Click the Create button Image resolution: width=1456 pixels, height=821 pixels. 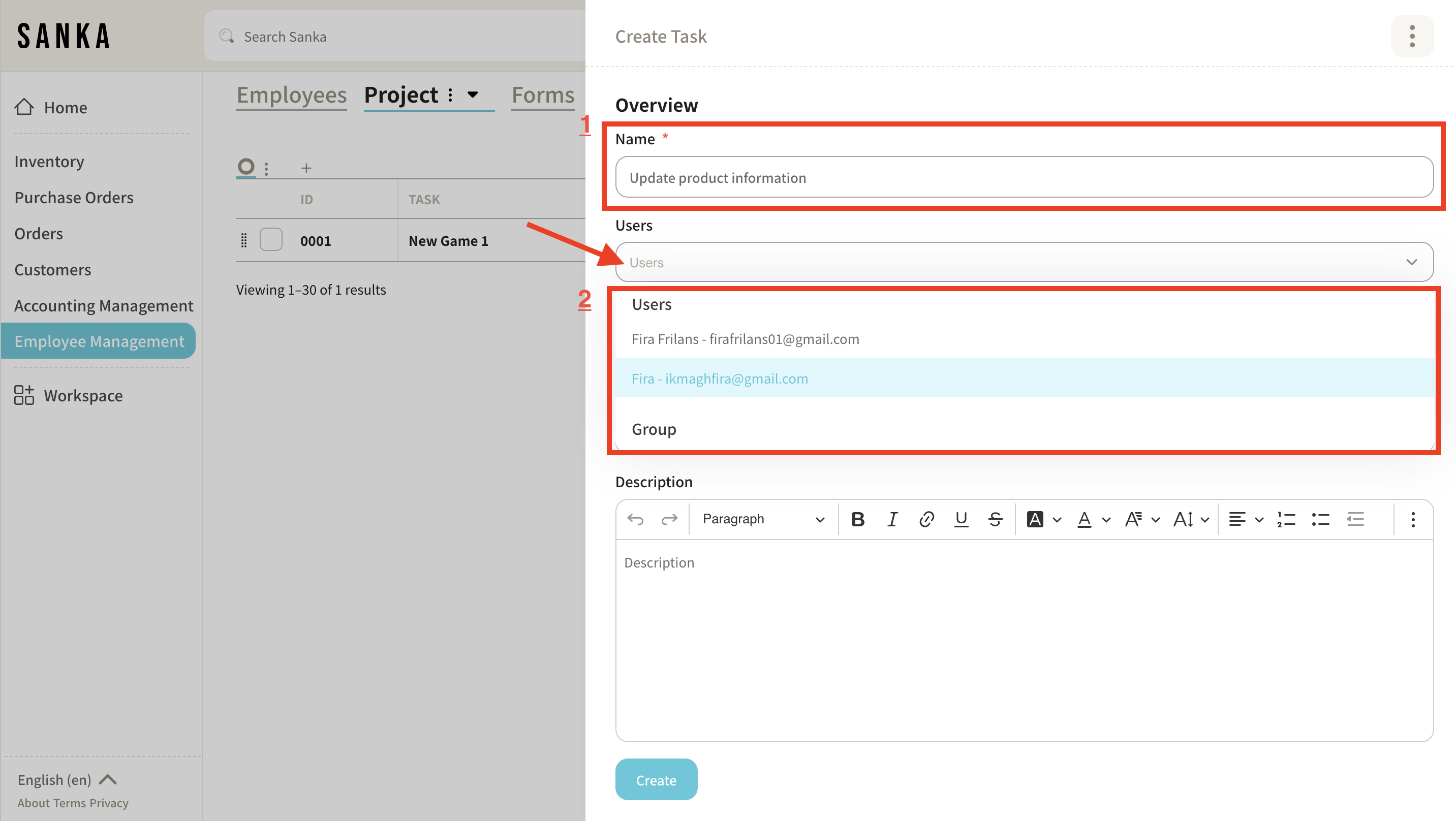(x=656, y=779)
